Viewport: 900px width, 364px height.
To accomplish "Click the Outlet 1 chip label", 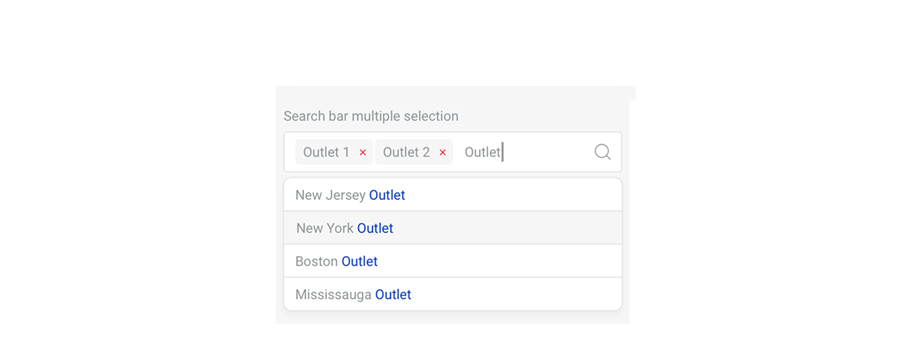I will [326, 152].
